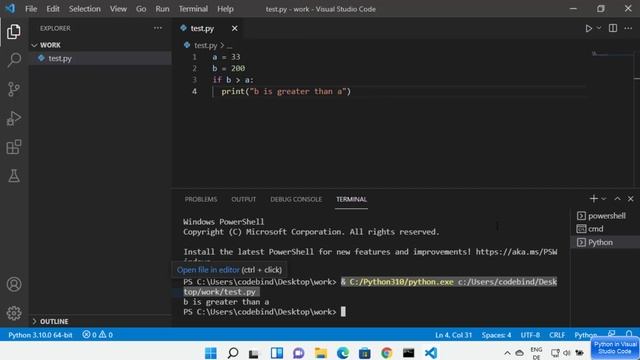Open the Explorer views and more actions menu
This screenshot has width=640, height=360.
pos(158,28)
